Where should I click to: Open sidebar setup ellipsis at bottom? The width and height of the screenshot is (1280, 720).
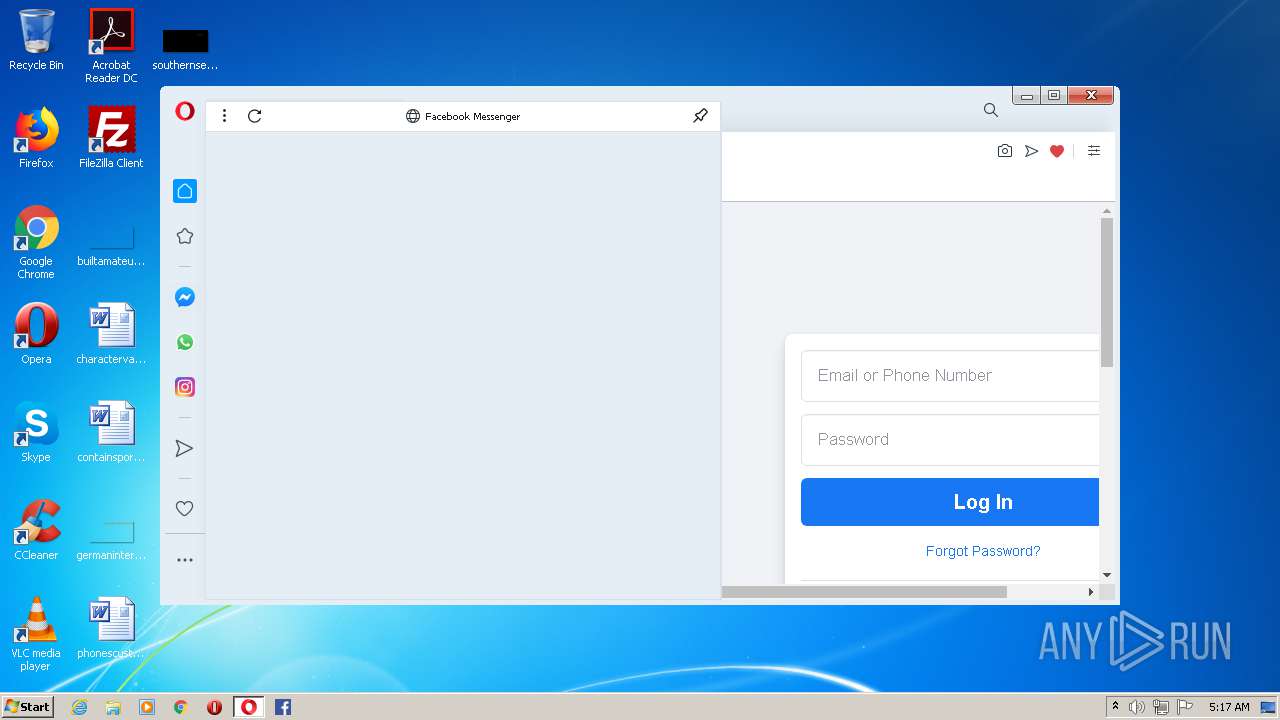[x=184, y=560]
